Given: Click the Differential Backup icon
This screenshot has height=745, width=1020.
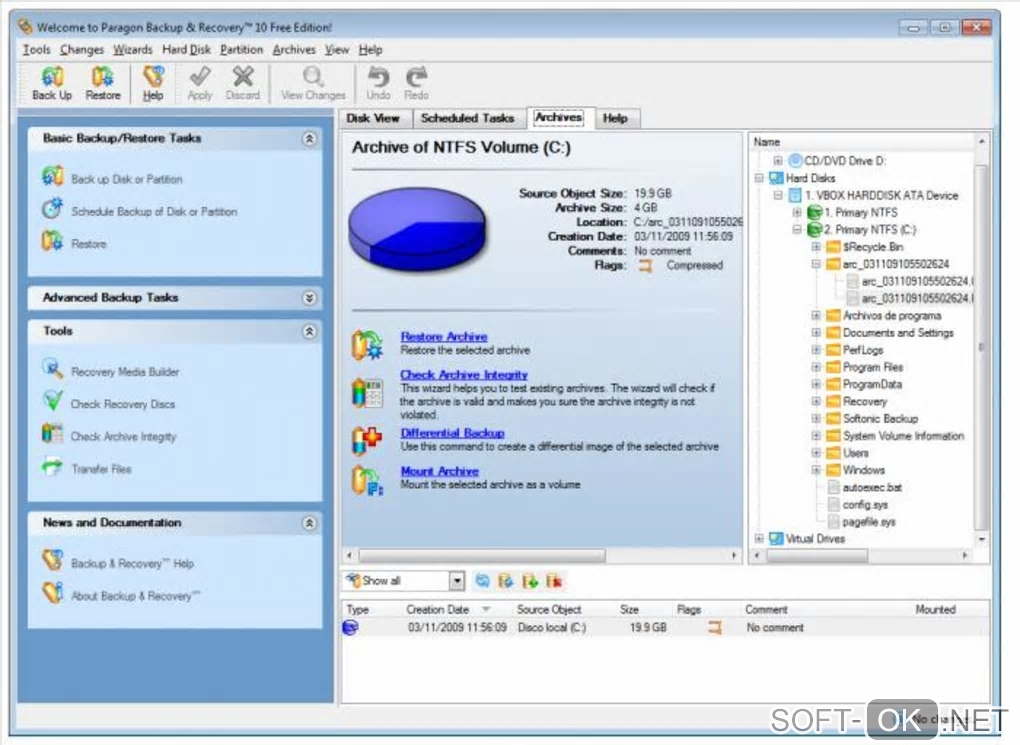Looking at the screenshot, I should 368,440.
